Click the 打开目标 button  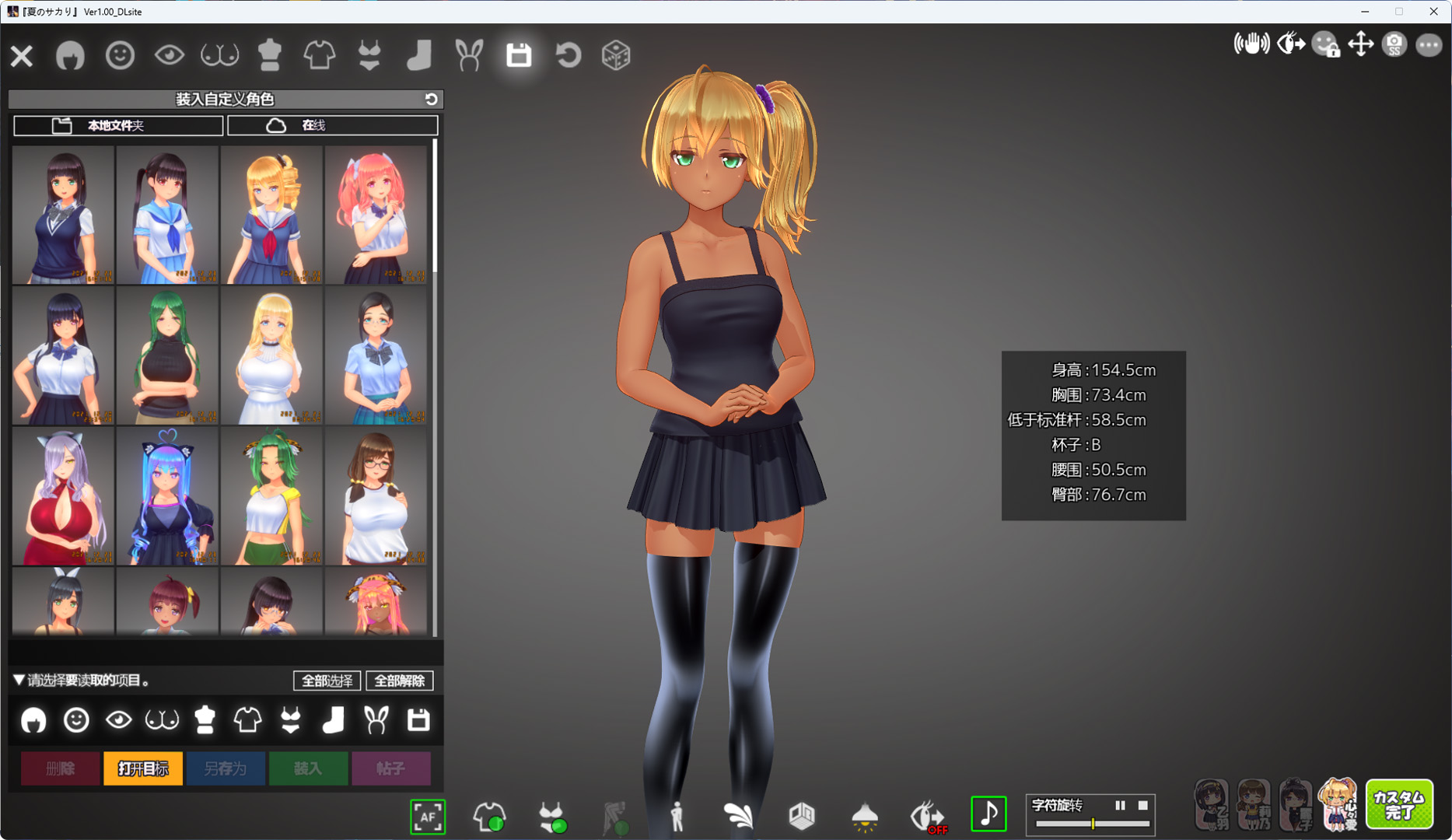tap(143, 768)
